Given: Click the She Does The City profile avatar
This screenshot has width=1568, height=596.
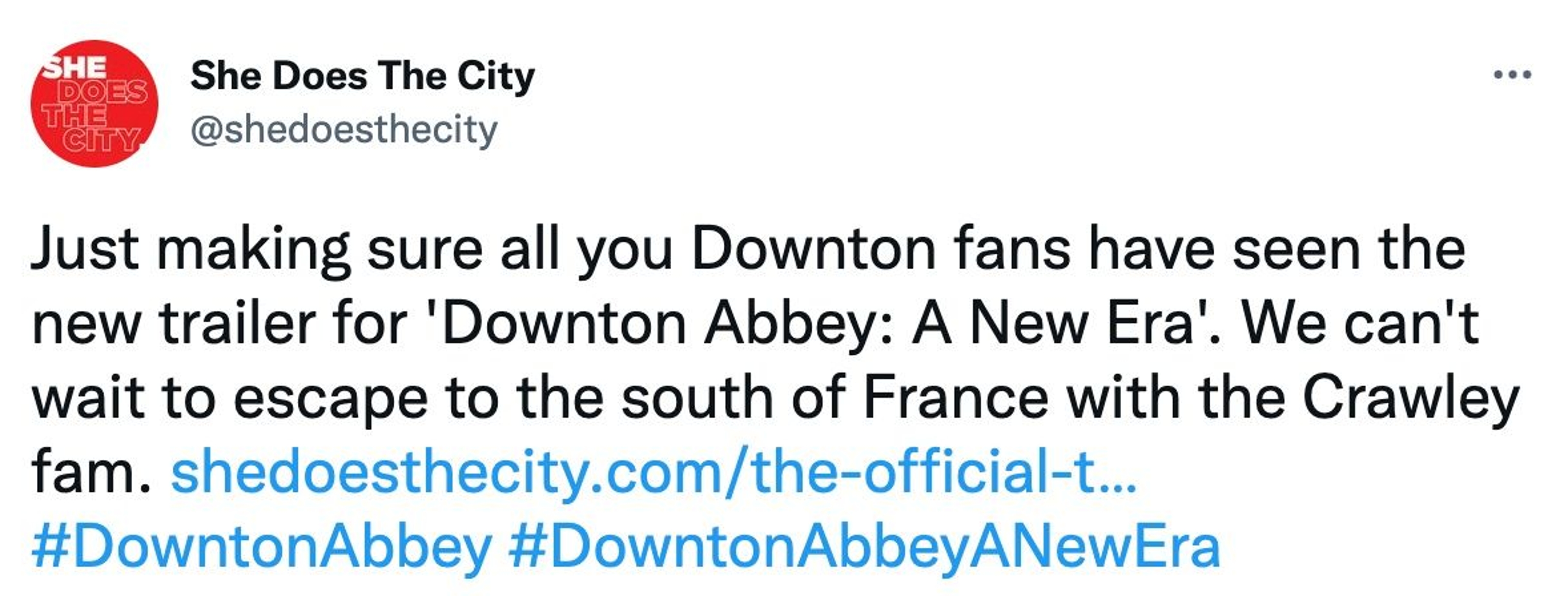Looking at the screenshot, I should pyautogui.click(x=94, y=104).
